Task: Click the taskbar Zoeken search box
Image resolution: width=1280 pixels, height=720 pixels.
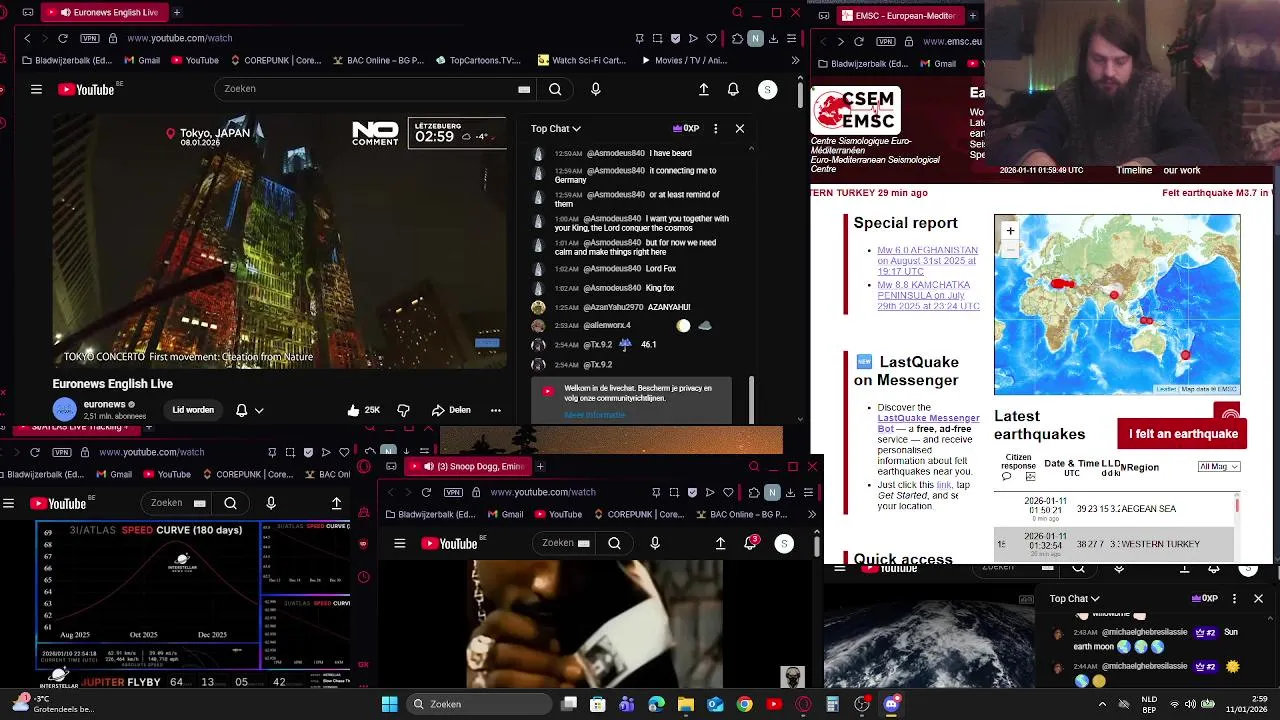Action: click(x=480, y=704)
